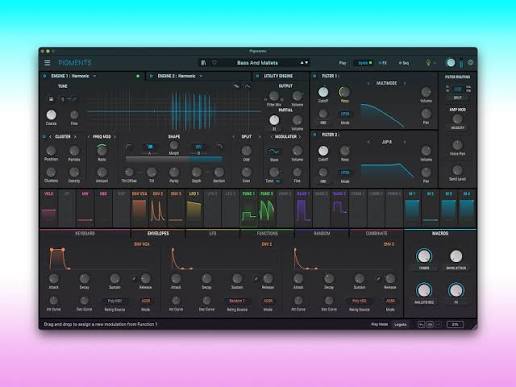Click the Filter 1 Cutoff knob
516x387 pixels.
pyautogui.click(x=323, y=92)
